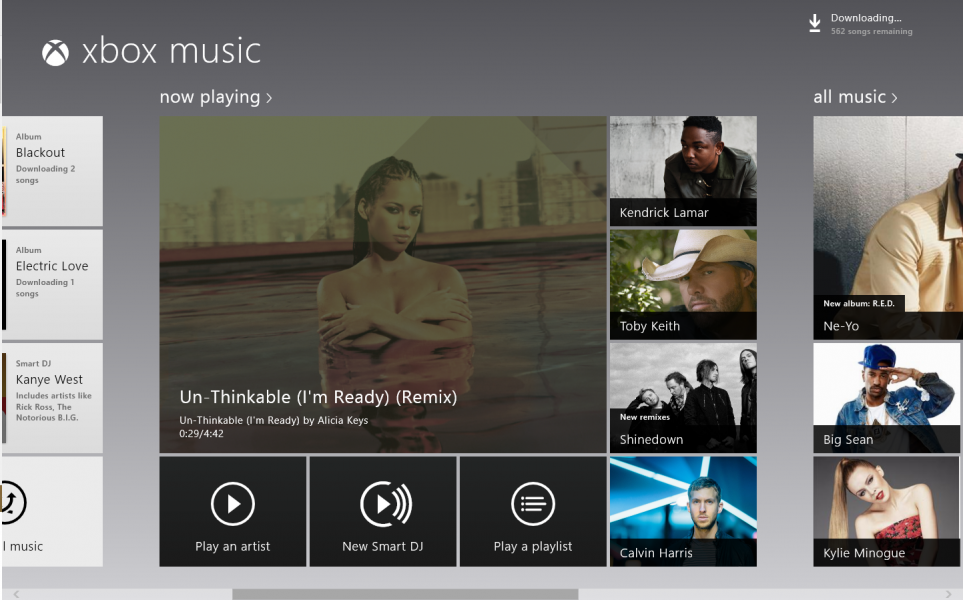The image size is (963, 600).
Task: Expand the all music section chevron
Action: (x=894, y=98)
